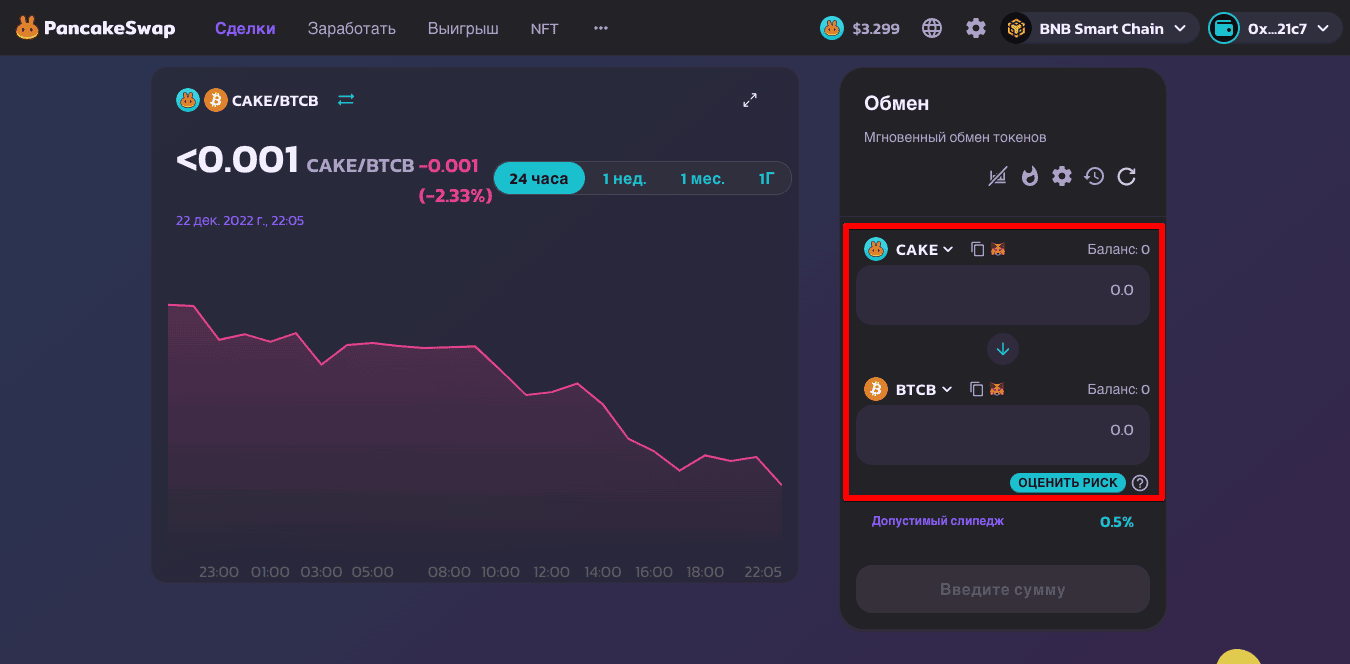Swap the CAKE/BTCB chart pair direction
The height and width of the screenshot is (664, 1350).
coord(346,100)
